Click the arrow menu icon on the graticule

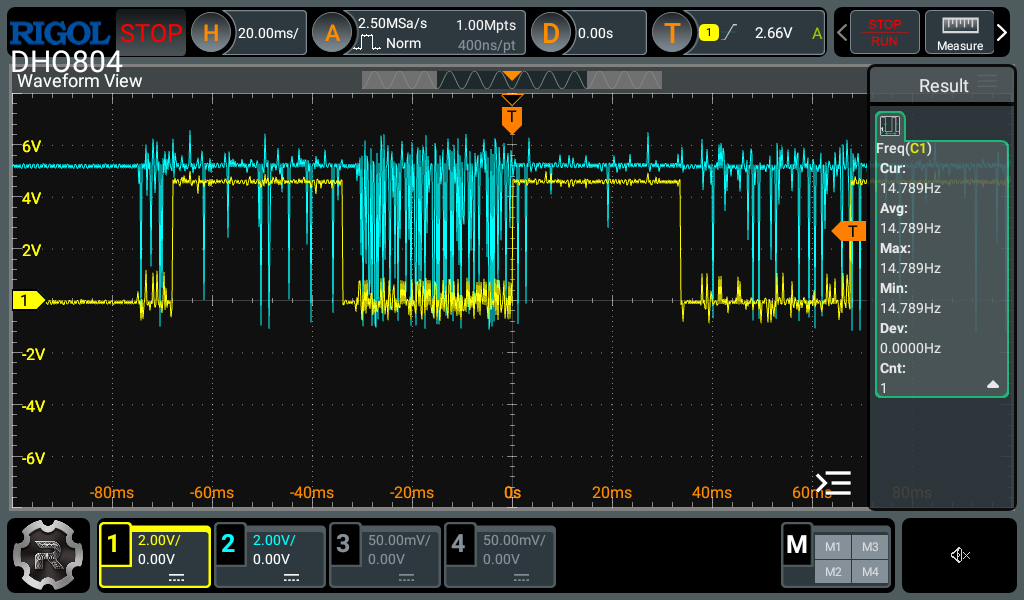click(833, 482)
